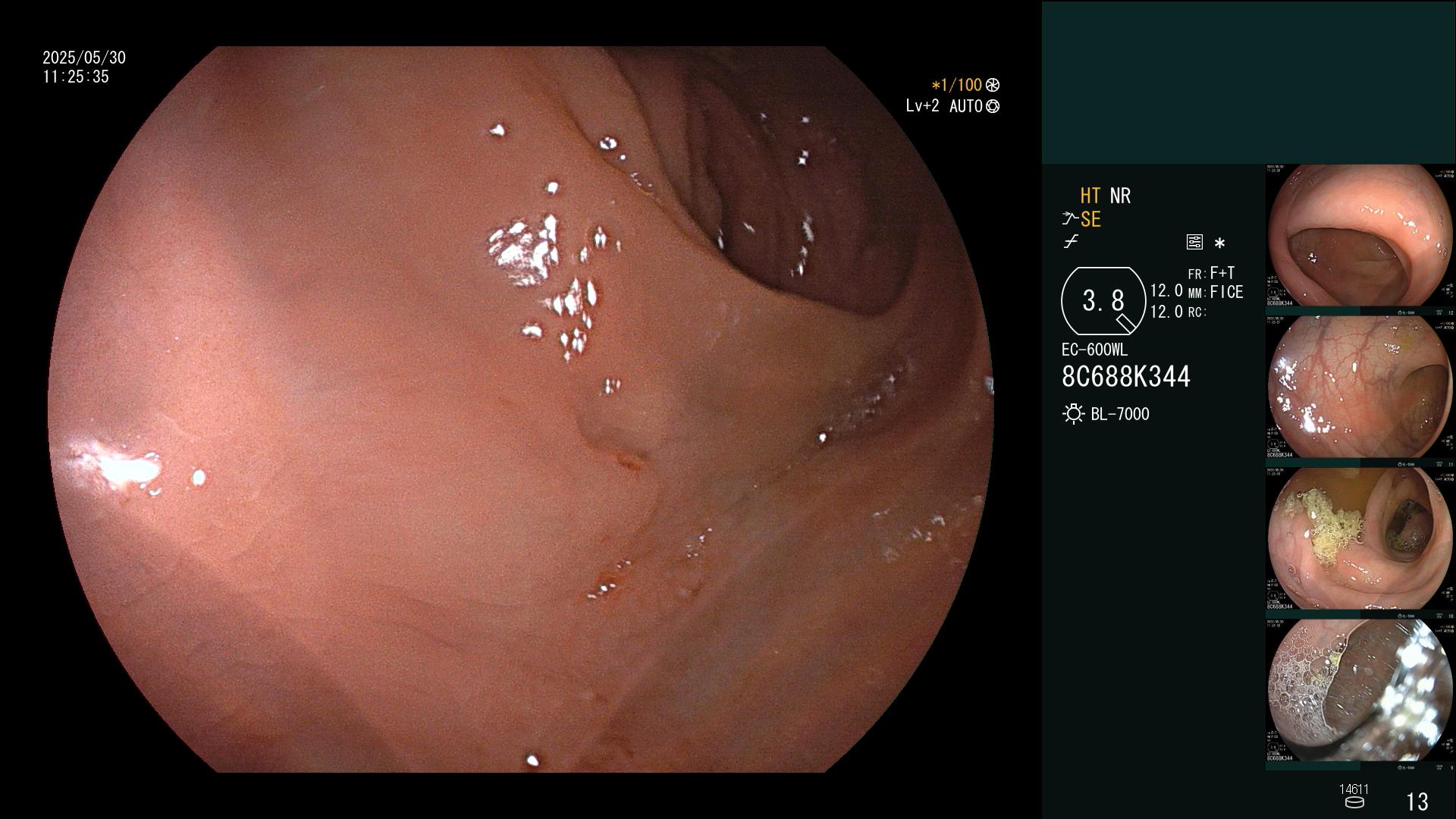Open the slider settings panel icon
Screen dimensions: 1456x819
coord(1194,242)
